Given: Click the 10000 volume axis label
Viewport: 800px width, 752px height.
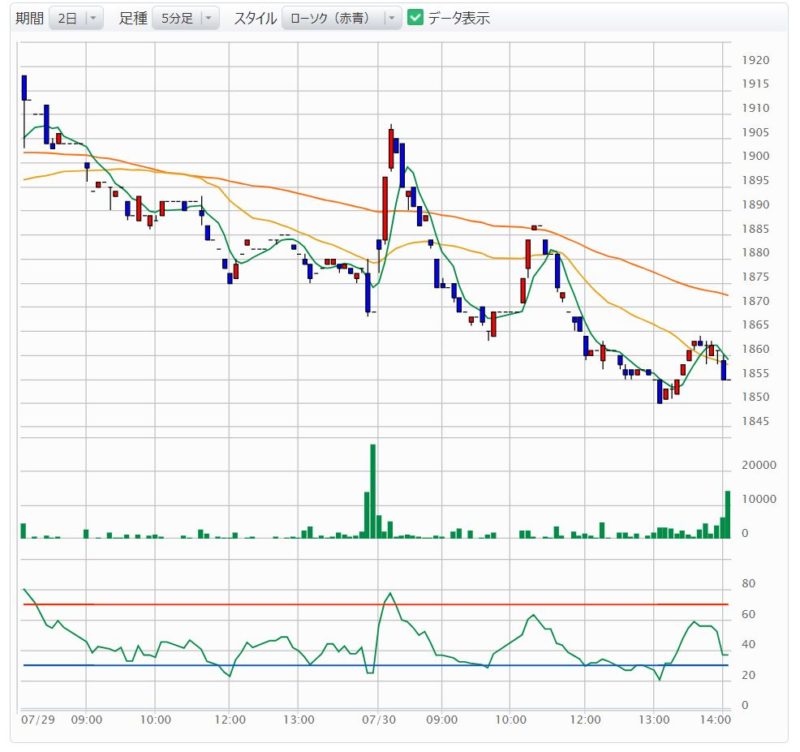Looking at the screenshot, I should (759, 499).
